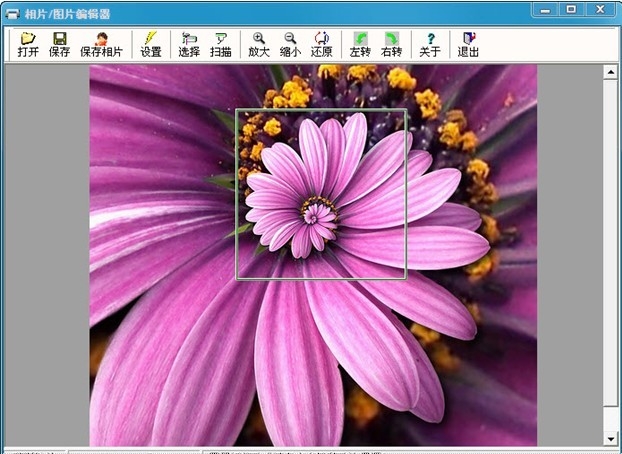Click the 保存相片 save photo icon
Viewport: 622px width, 454px height.
pyautogui.click(x=101, y=44)
